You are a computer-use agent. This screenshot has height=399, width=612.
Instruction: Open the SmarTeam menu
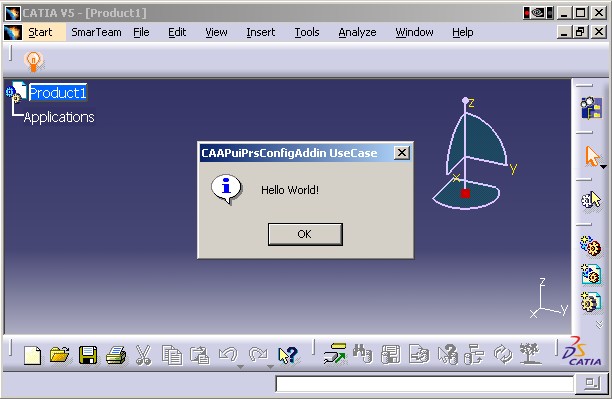pos(96,32)
